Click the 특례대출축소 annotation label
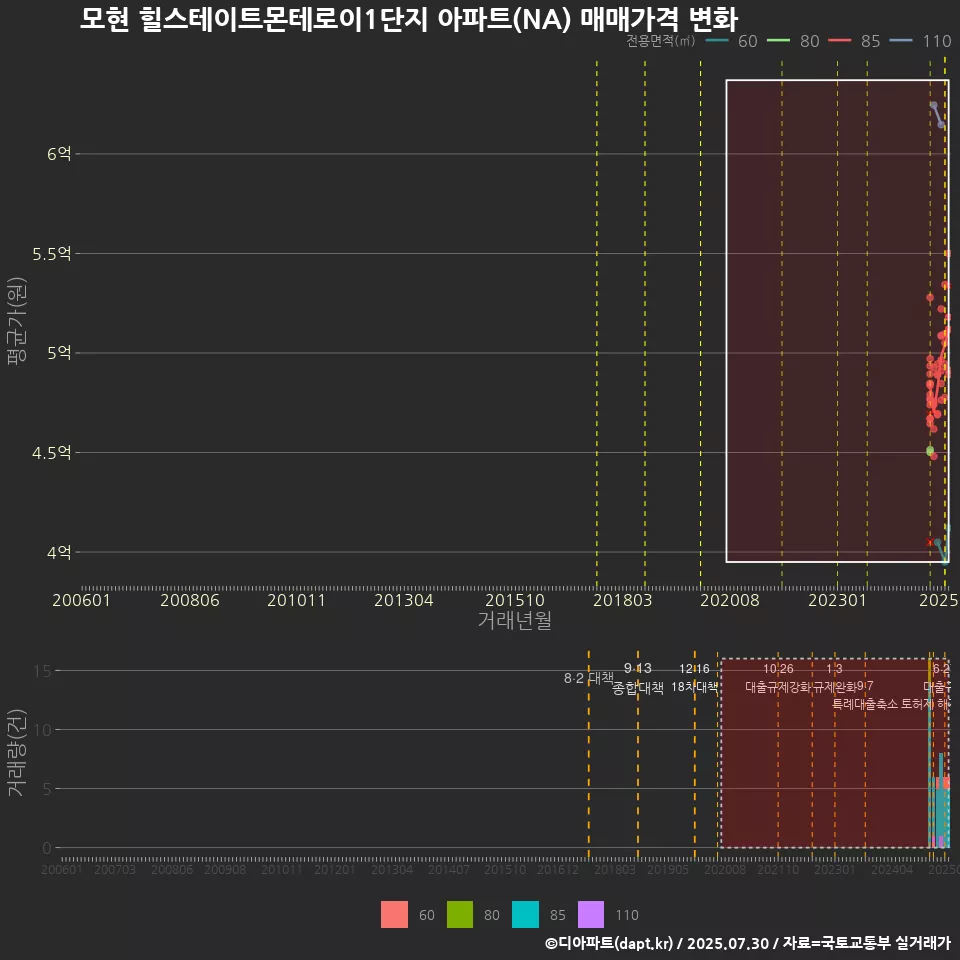 pos(865,704)
